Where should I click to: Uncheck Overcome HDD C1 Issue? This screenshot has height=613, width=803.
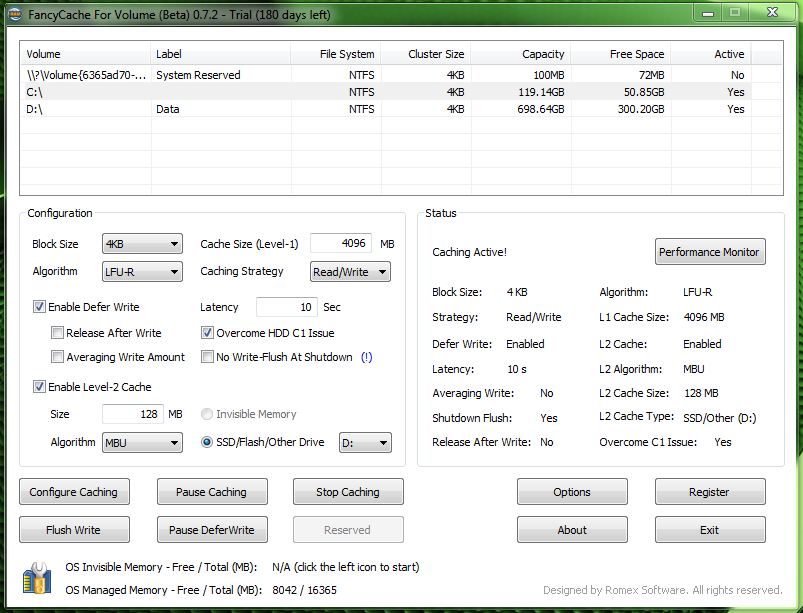[207, 333]
